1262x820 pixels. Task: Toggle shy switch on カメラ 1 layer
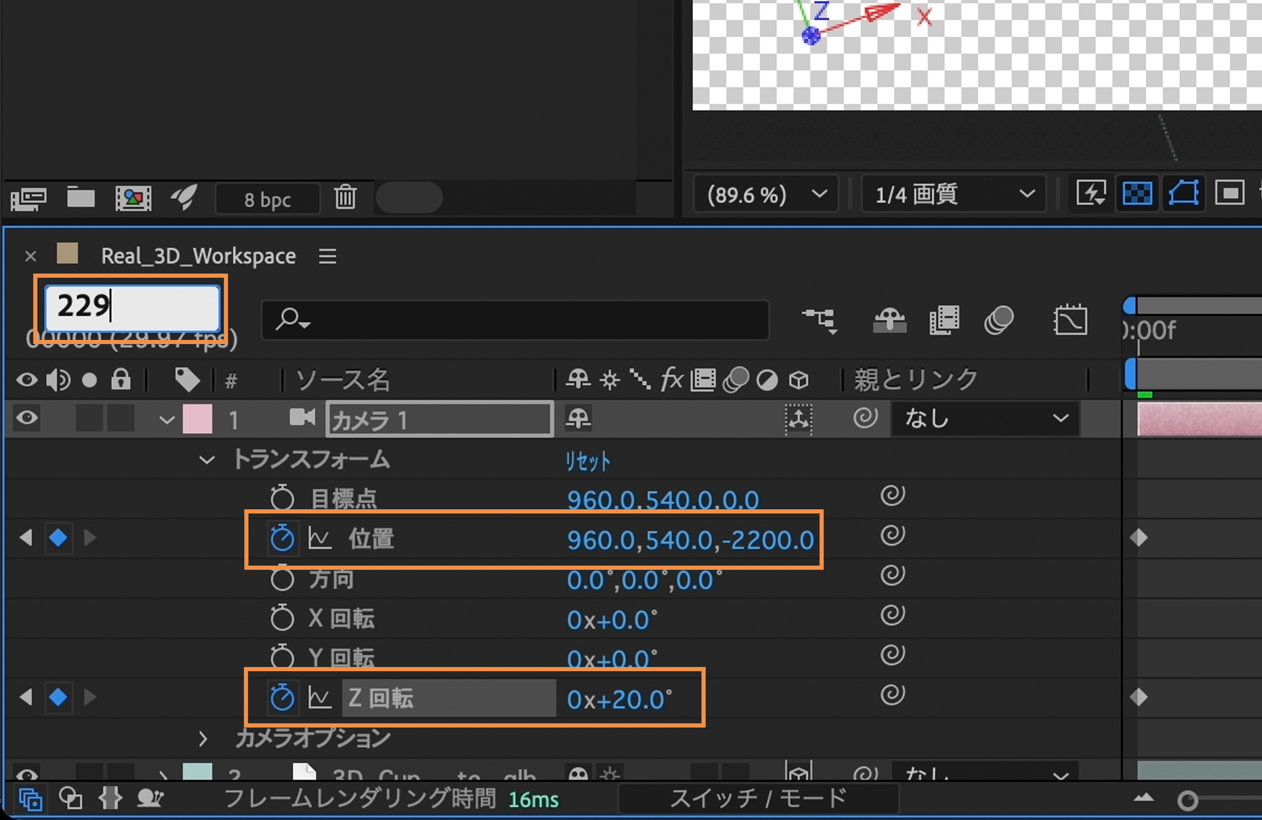pos(578,418)
